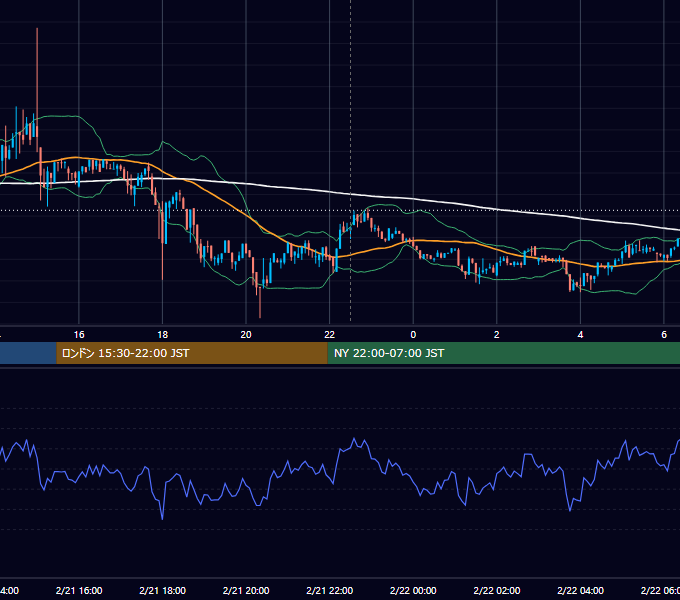Screen dimensions: 680x600
Task: Click the oscillator peak just after 22:00
Action: coord(354,440)
